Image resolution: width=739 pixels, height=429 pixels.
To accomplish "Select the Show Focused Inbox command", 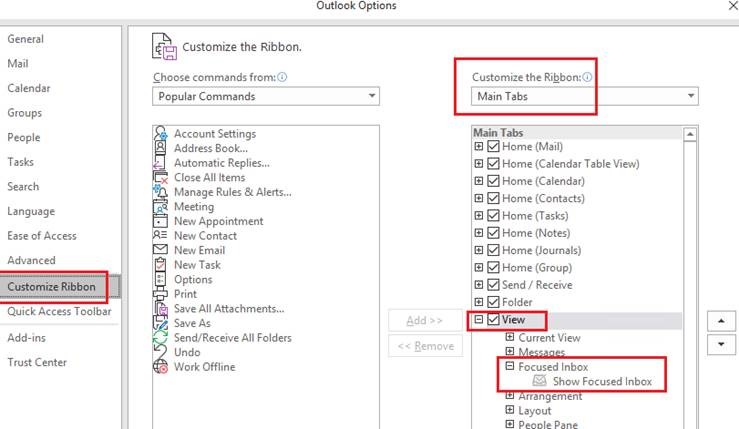I will (602, 381).
